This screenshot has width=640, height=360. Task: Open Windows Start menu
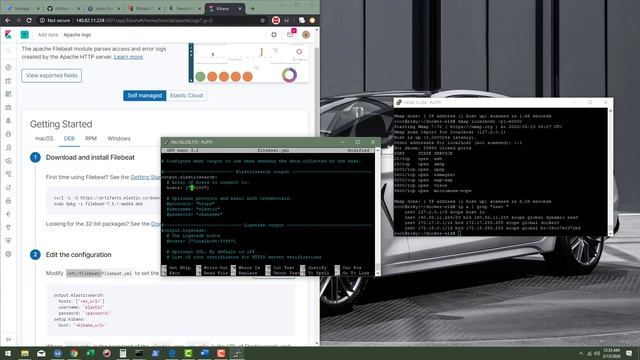(8, 353)
